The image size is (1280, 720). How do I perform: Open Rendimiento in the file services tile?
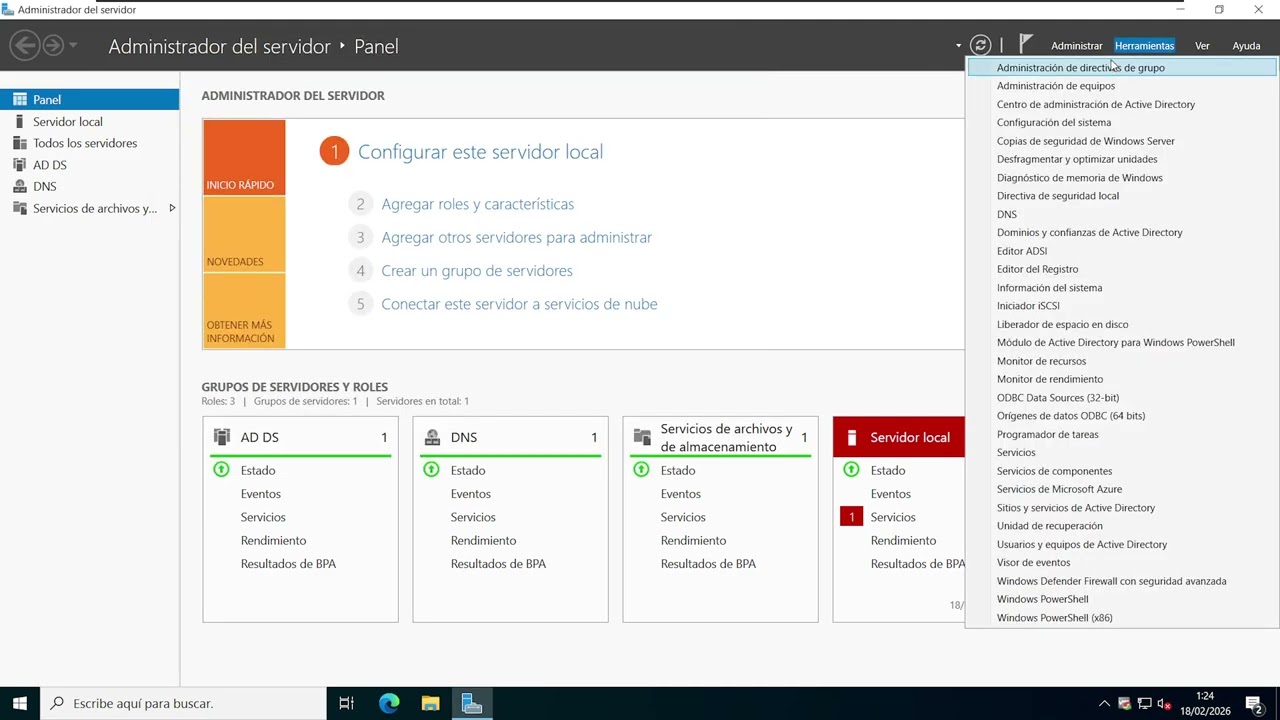tap(693, 540)
